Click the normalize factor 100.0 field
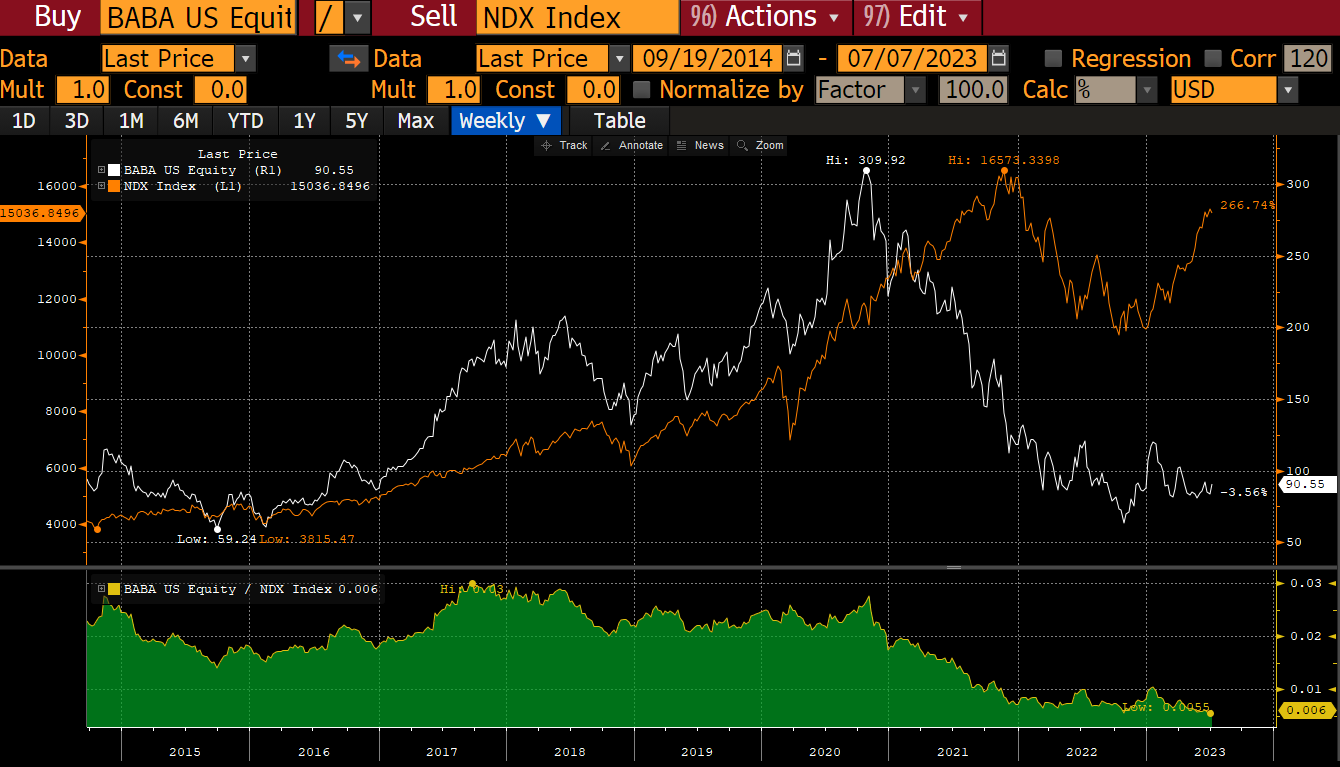The image size is (1340, 767). click(974, 90)
